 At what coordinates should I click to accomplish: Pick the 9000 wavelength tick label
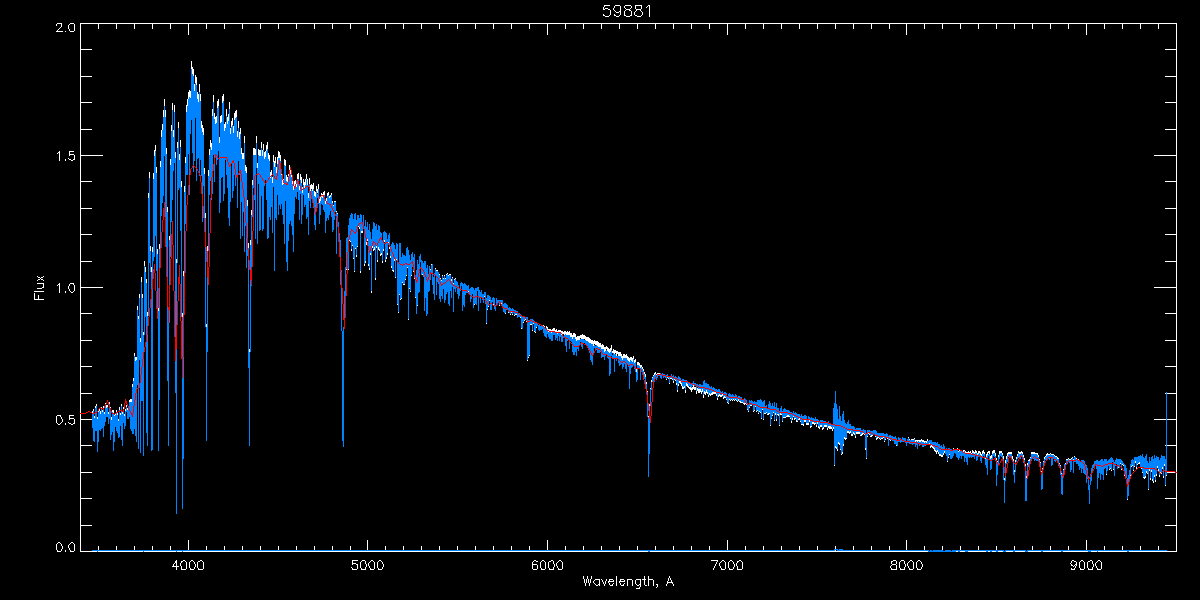1086,563
